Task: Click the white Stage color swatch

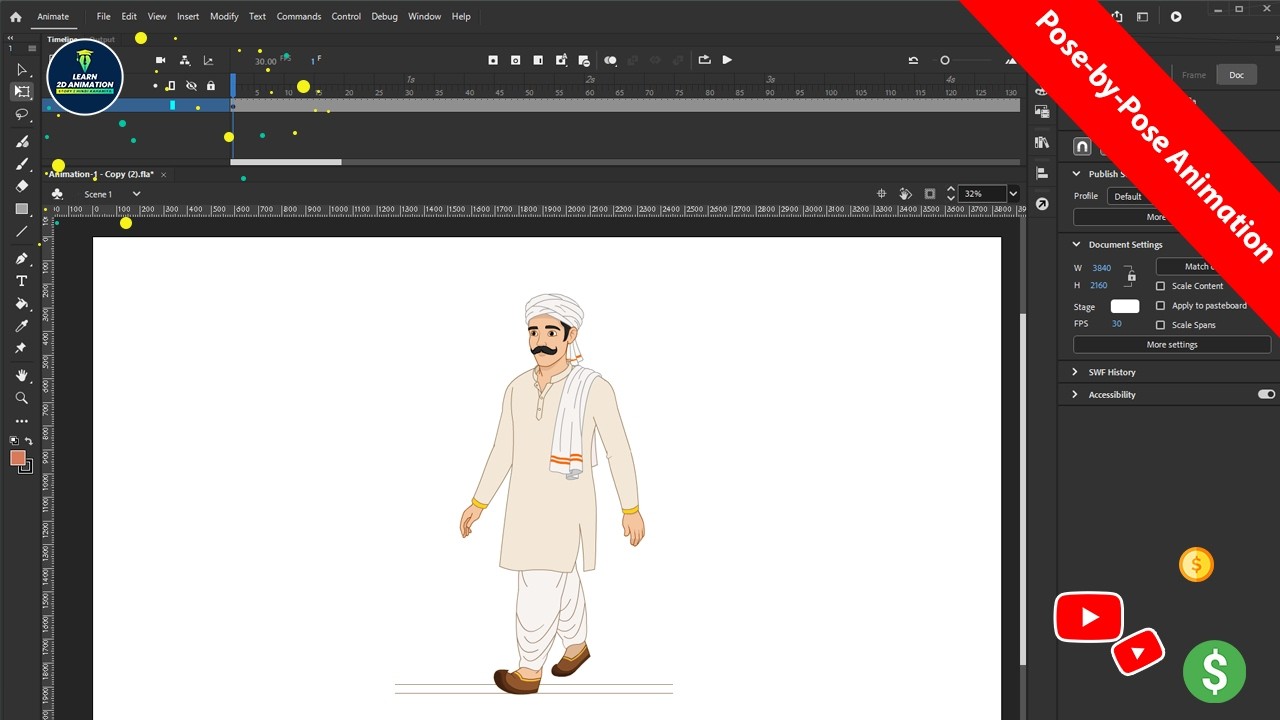Action: point(1125,306)
